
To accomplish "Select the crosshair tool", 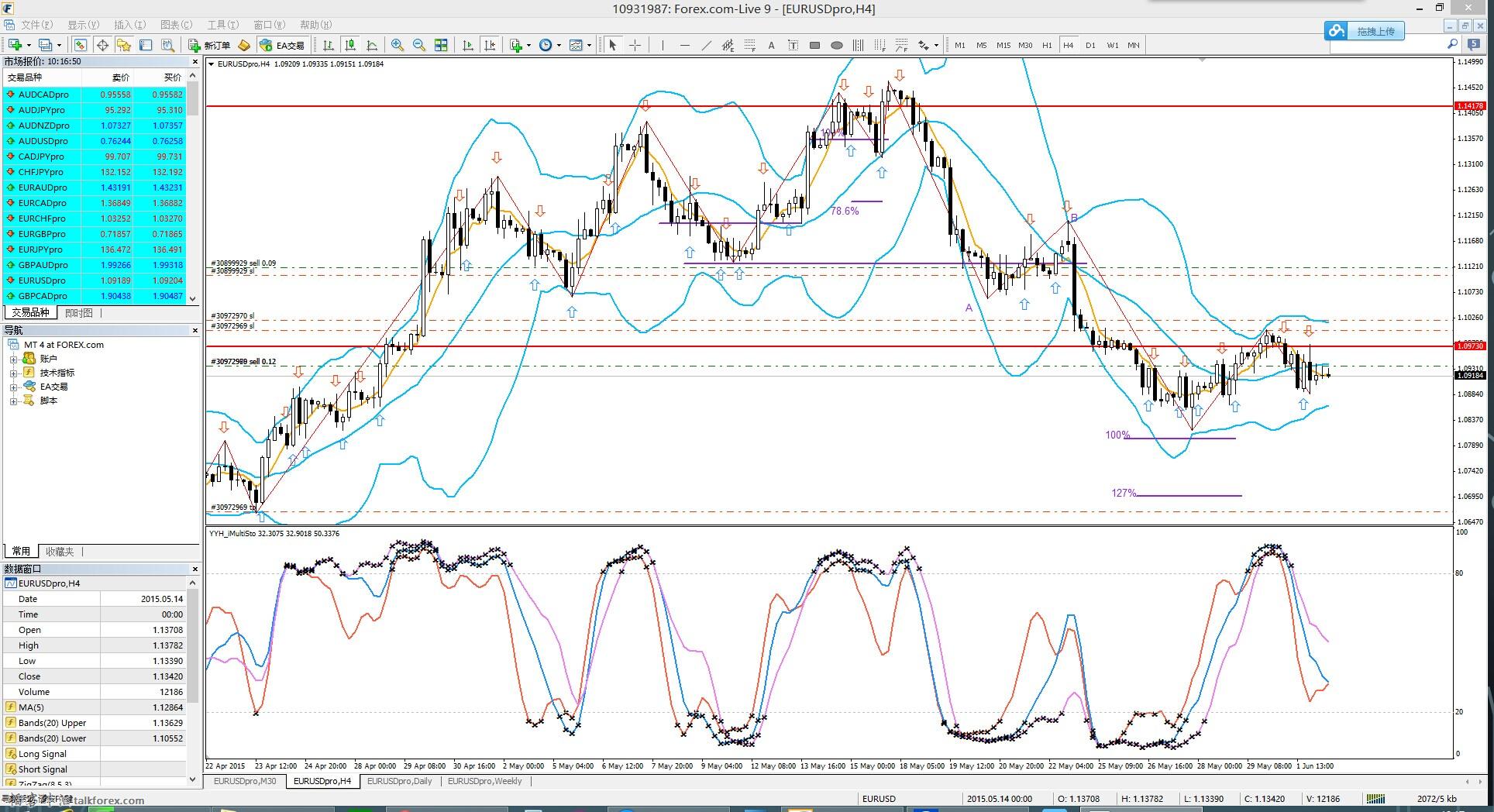I will [635, 45].
